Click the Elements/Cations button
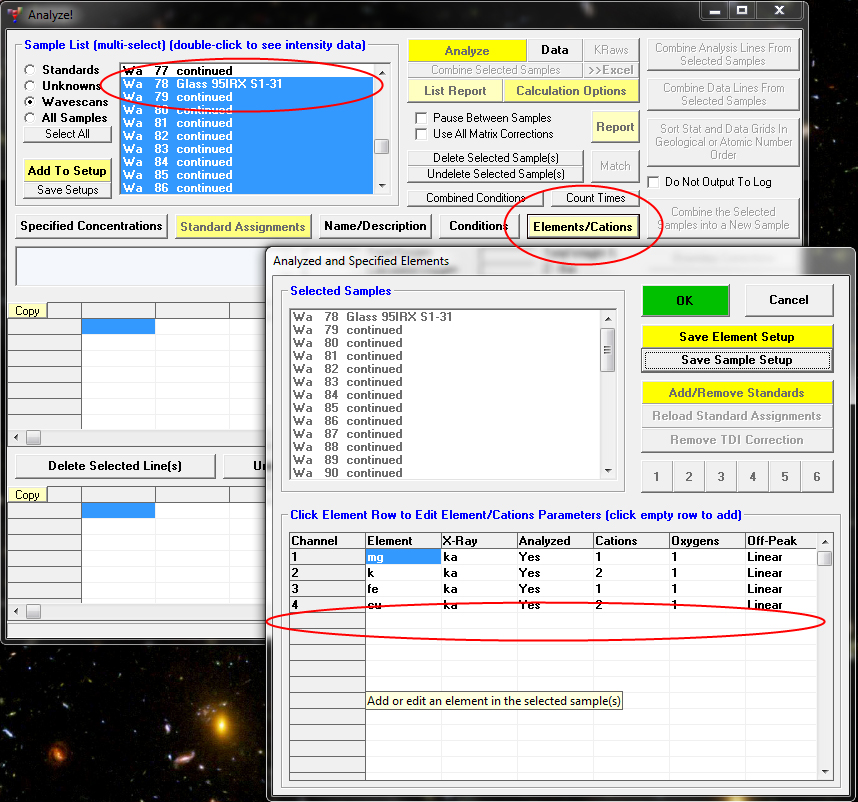Screen dimensions: 858x802 [582, 227]
